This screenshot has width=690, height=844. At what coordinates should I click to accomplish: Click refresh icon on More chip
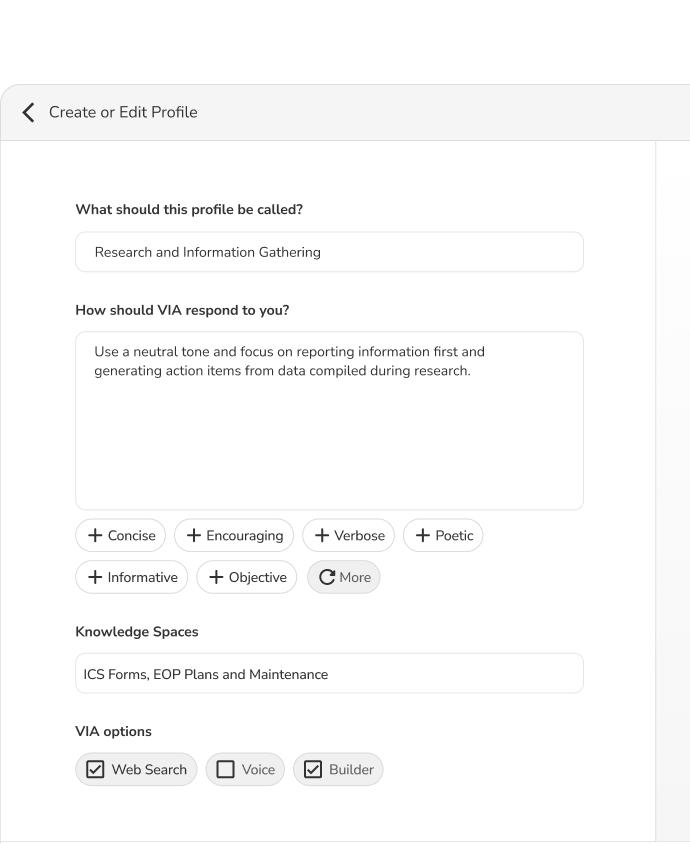[x=327, y=578]
